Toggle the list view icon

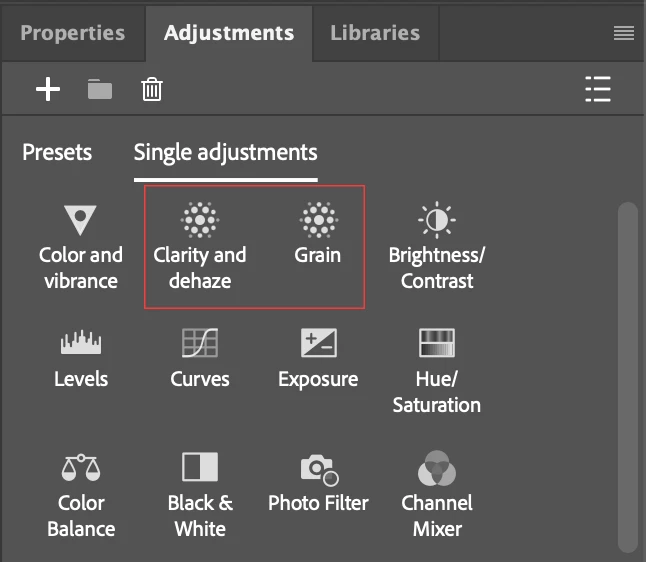tap(598, 89)
